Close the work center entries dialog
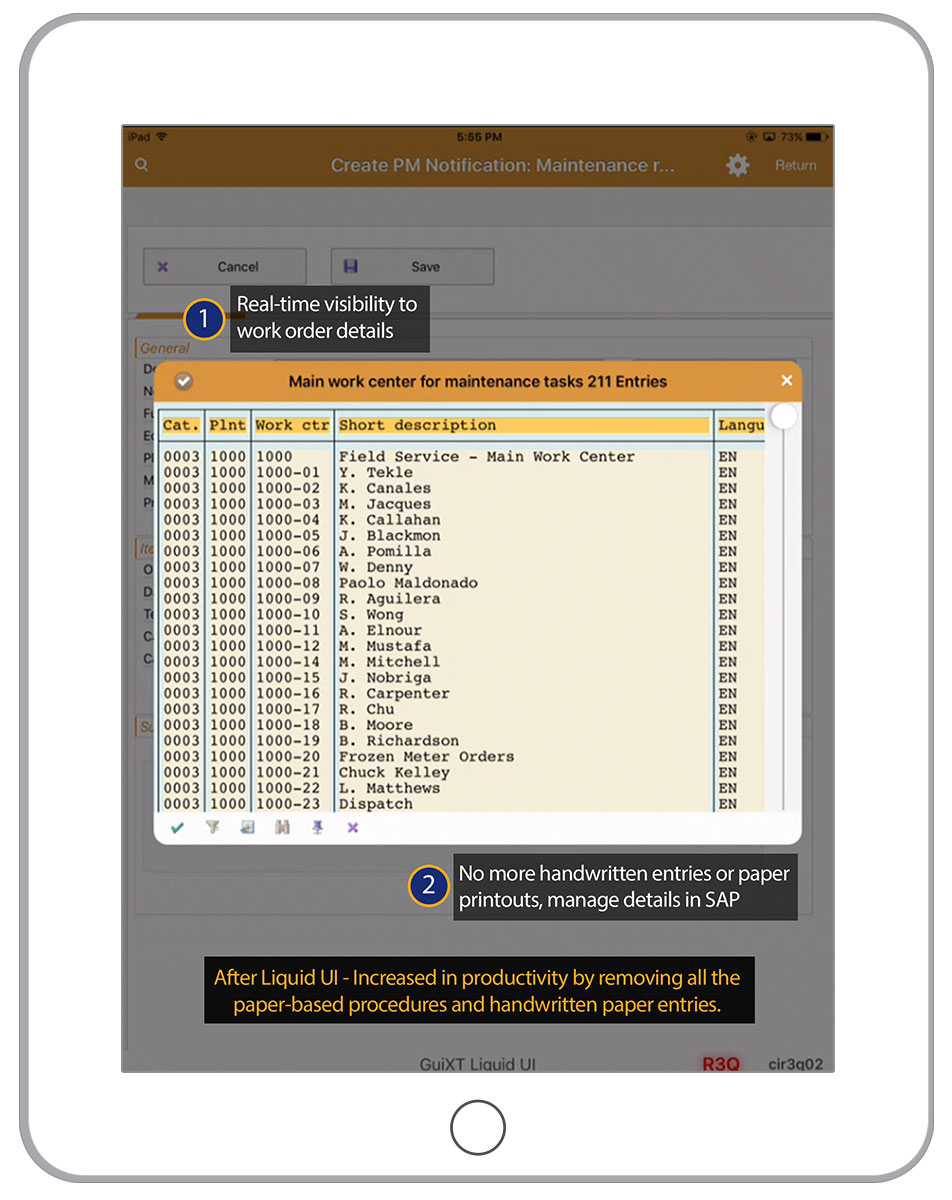This screenshot has width=952, height=1200. click(786, 381)
